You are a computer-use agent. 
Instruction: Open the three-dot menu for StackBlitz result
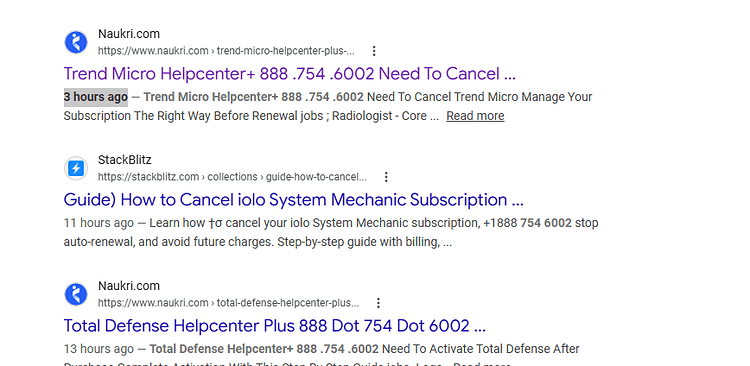(386, 177)
